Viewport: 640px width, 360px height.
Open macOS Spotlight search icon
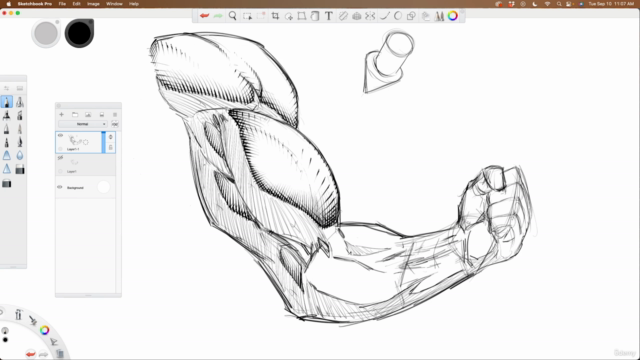[559, 4]
